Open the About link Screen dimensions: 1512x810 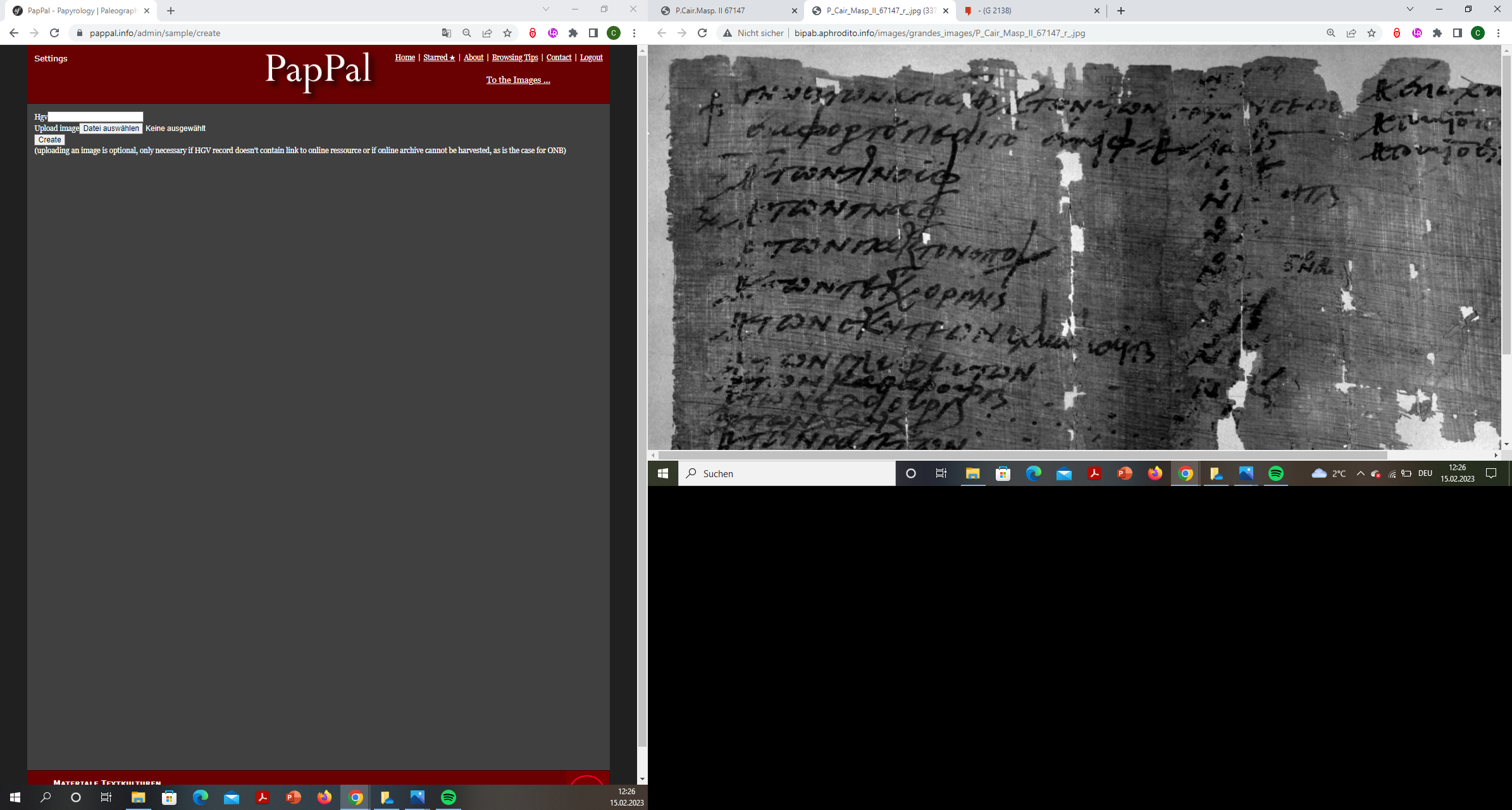473,58
